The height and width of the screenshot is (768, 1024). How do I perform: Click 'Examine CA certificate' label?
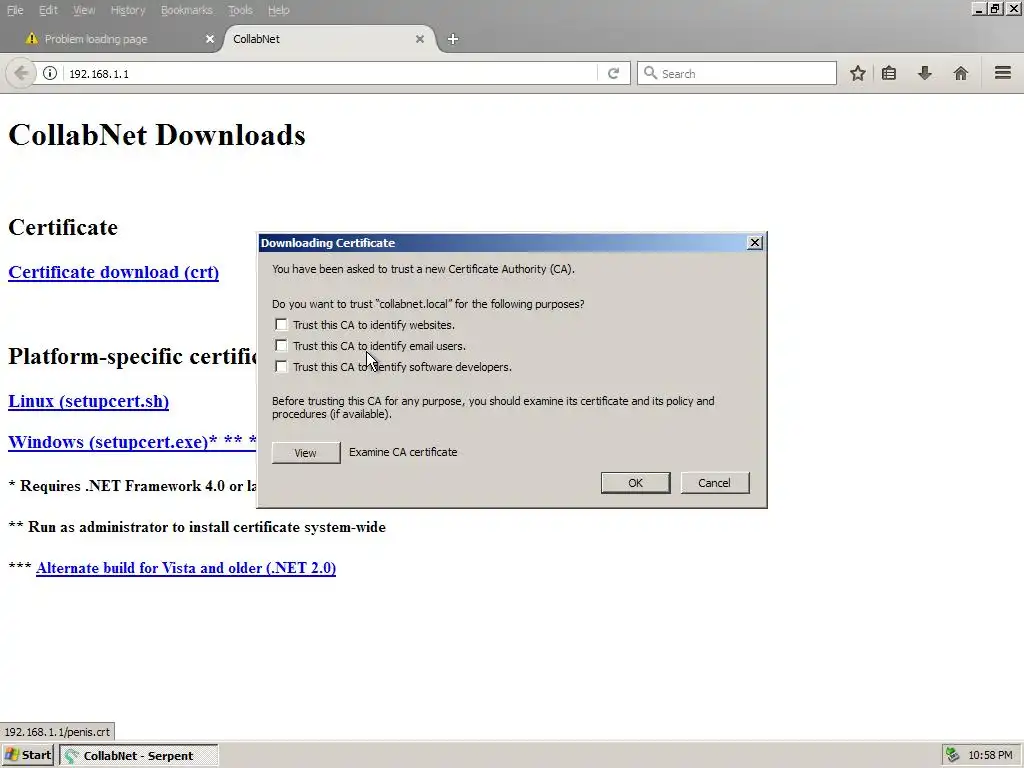403,452
